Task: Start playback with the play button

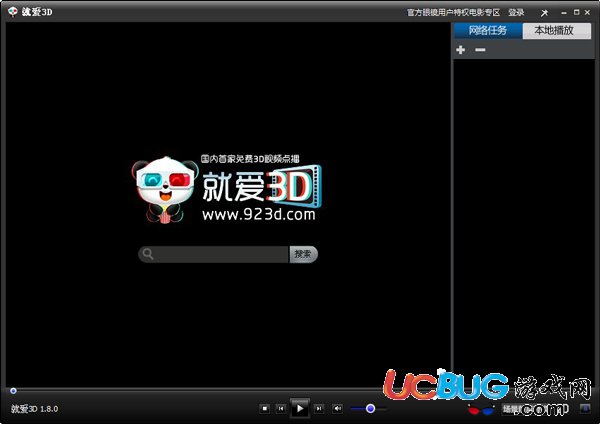Action: pyautogui.click(x=300, y=409)
